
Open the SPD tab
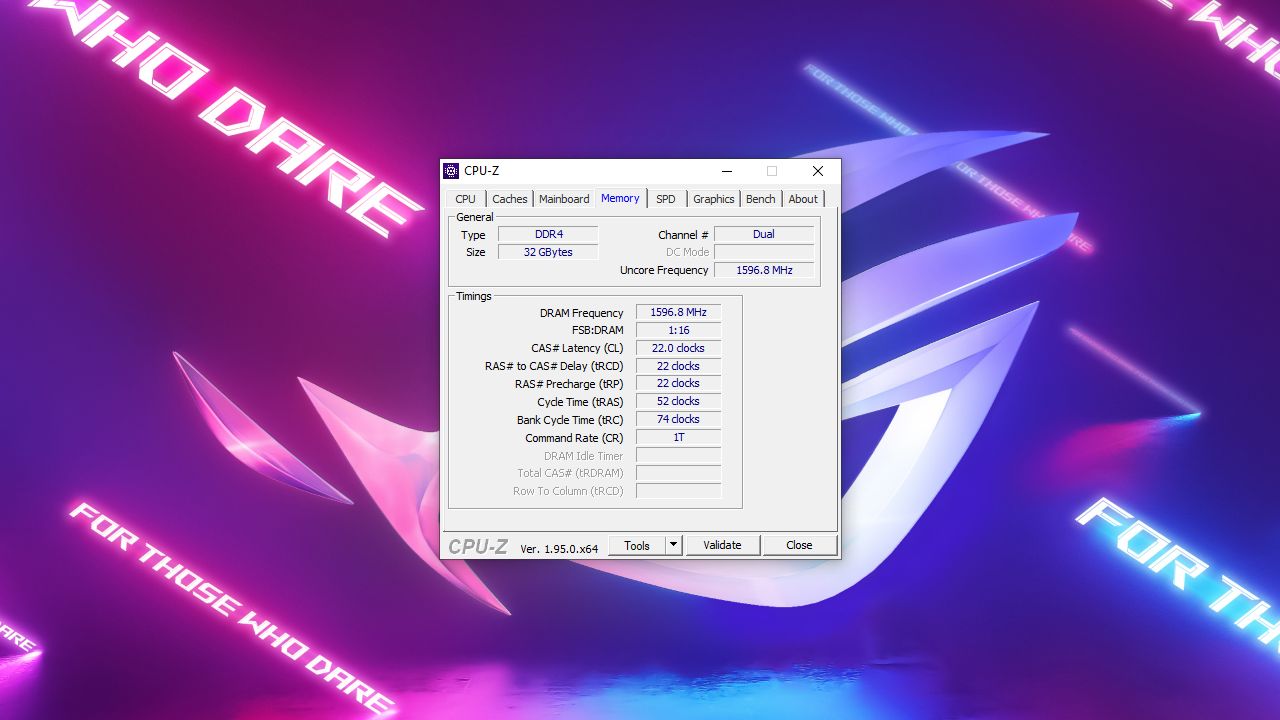tap(665, 198)
